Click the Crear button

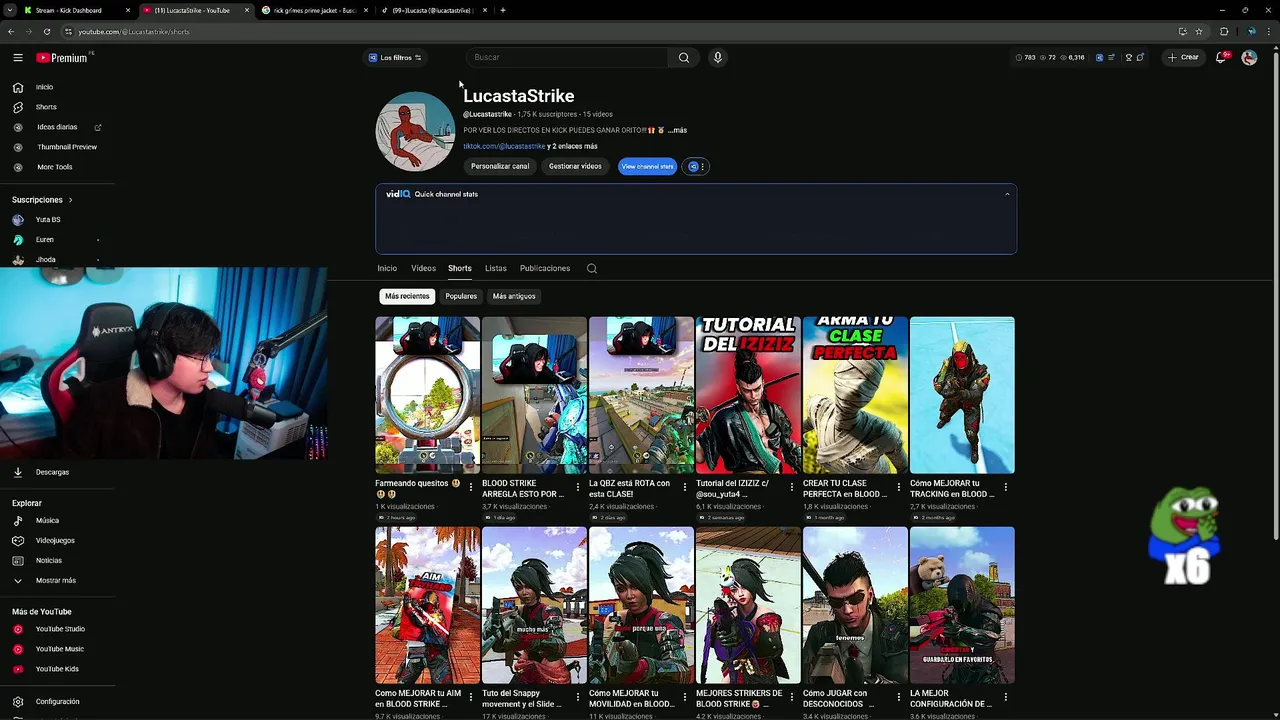point(1183,57)
